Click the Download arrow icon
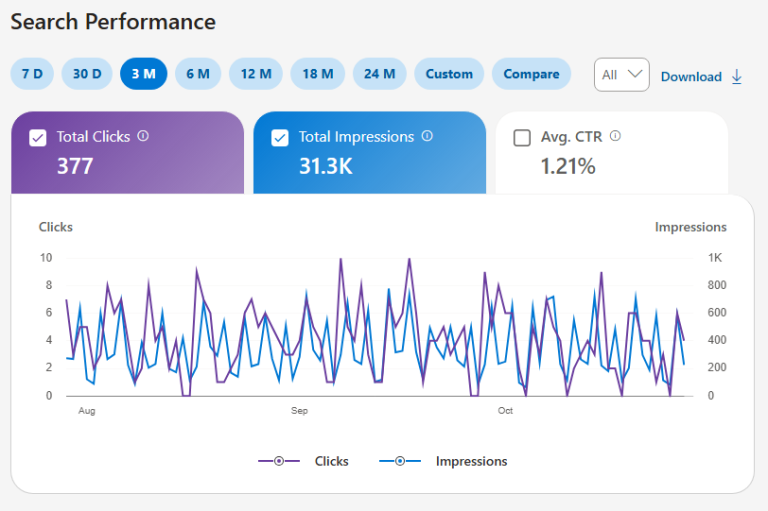 (737, 76)
